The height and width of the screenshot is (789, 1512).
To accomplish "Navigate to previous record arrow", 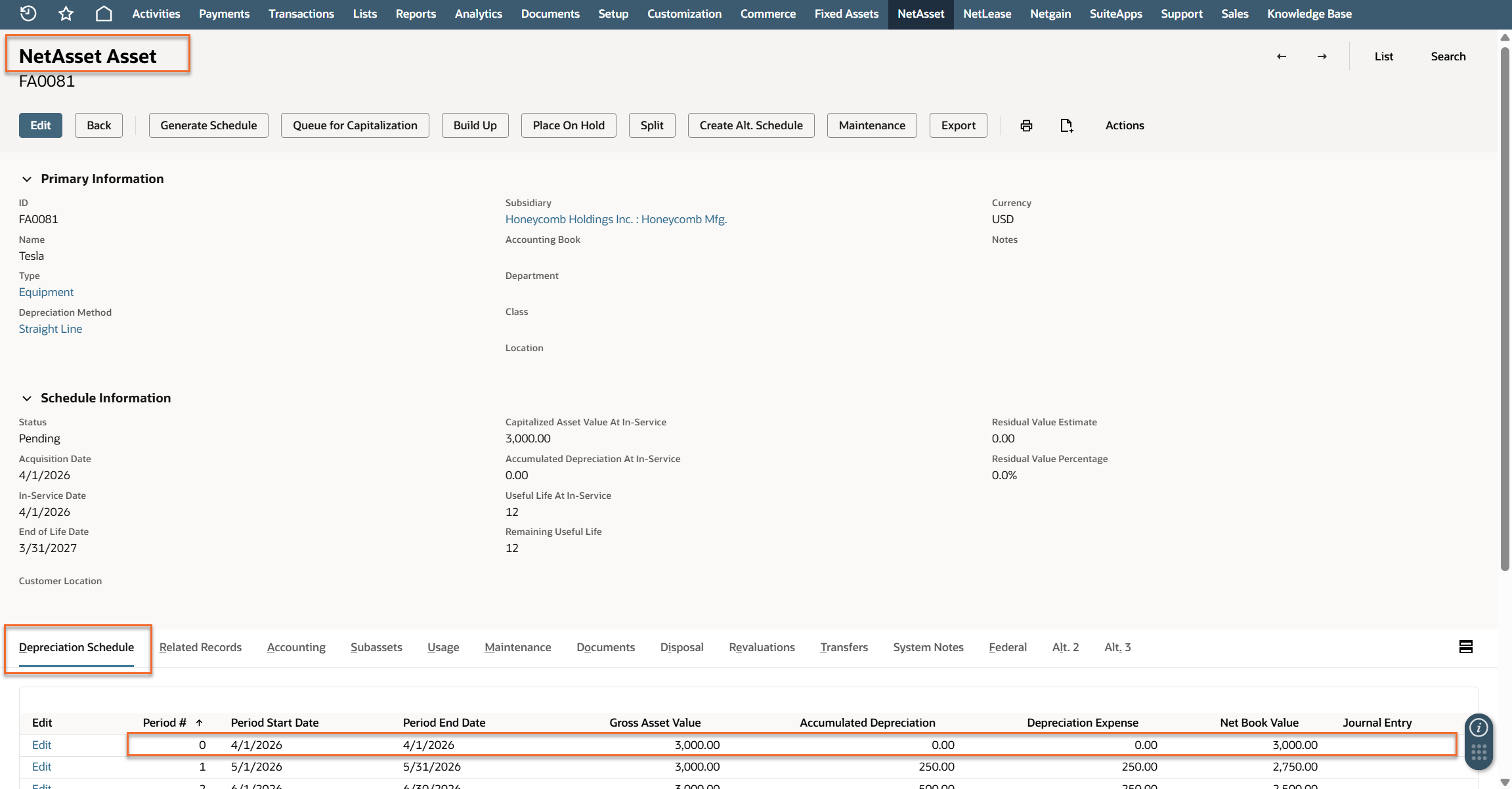I will [1281, 56].
